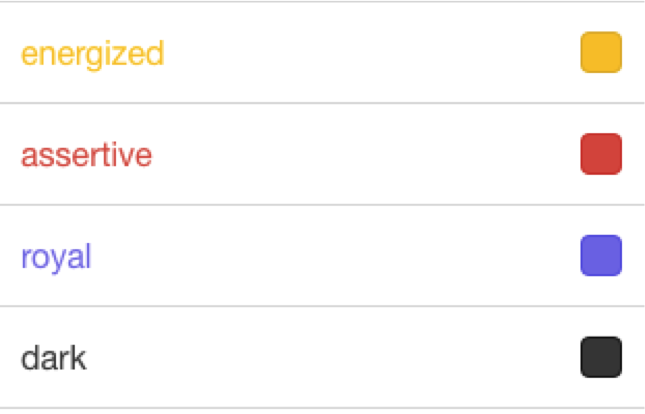Click the 'assertive' text label

86,155
